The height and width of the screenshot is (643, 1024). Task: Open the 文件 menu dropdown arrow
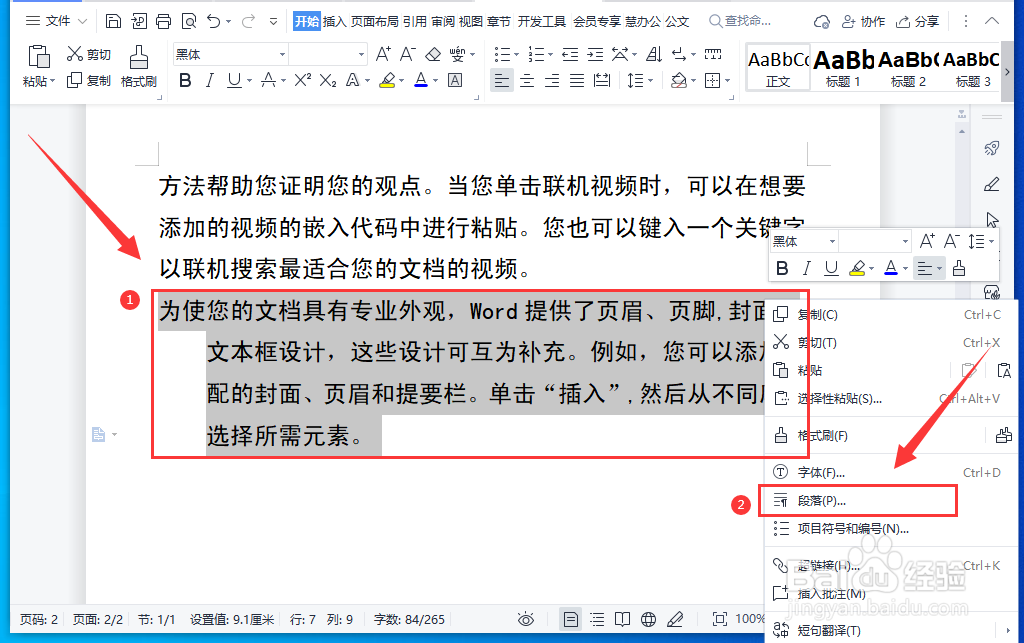[83, 22]
